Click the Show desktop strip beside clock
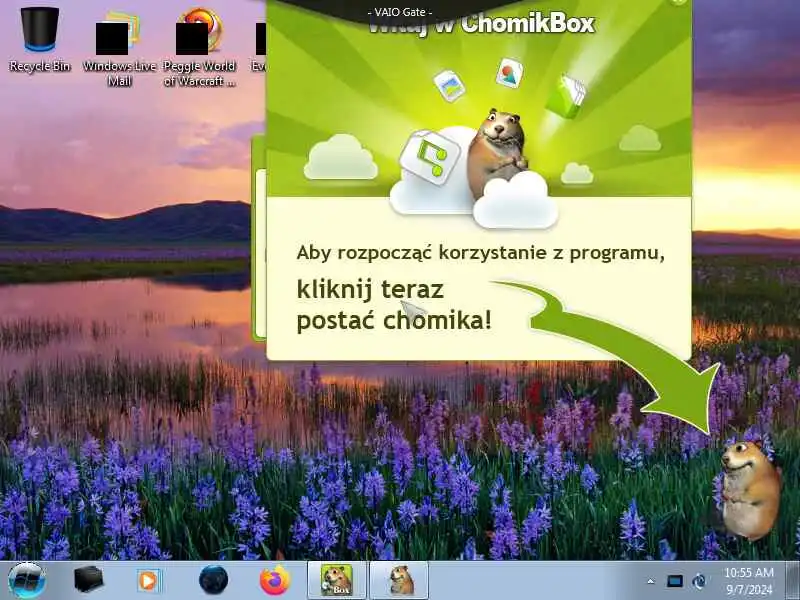 pyautogui.click(x=793, y=581)
